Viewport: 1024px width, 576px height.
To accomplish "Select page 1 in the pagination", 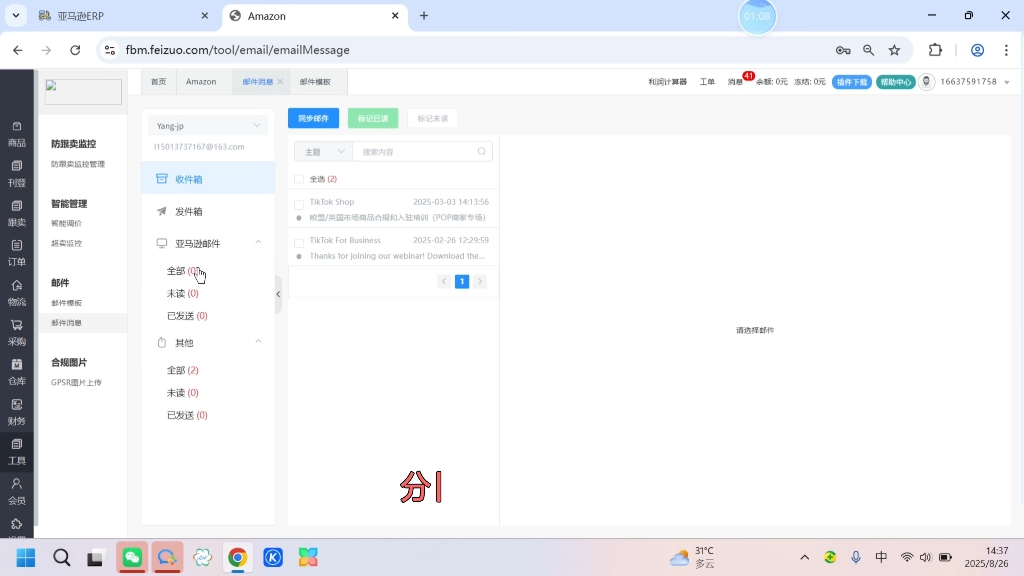I will (462, 281).
